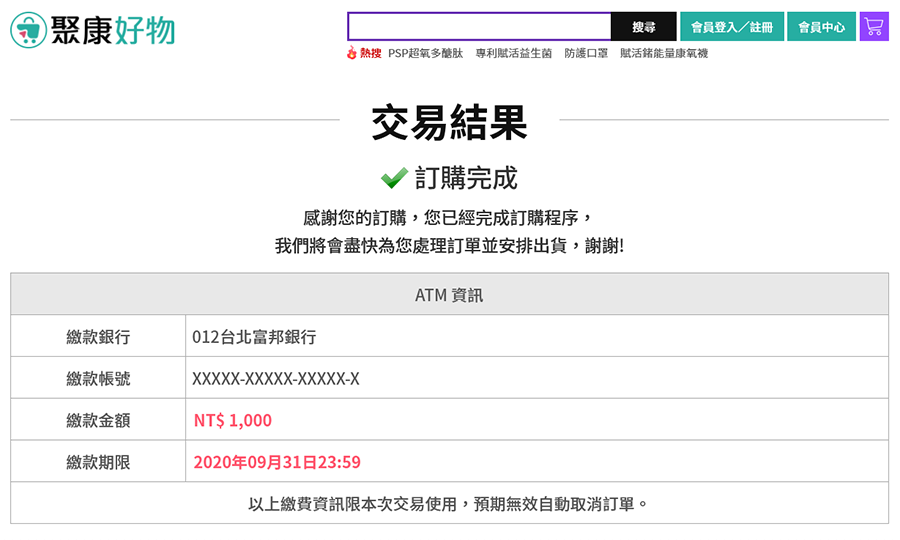Select the 繳款銀行 label cell
900x540 pixels.
coord(98,337)
